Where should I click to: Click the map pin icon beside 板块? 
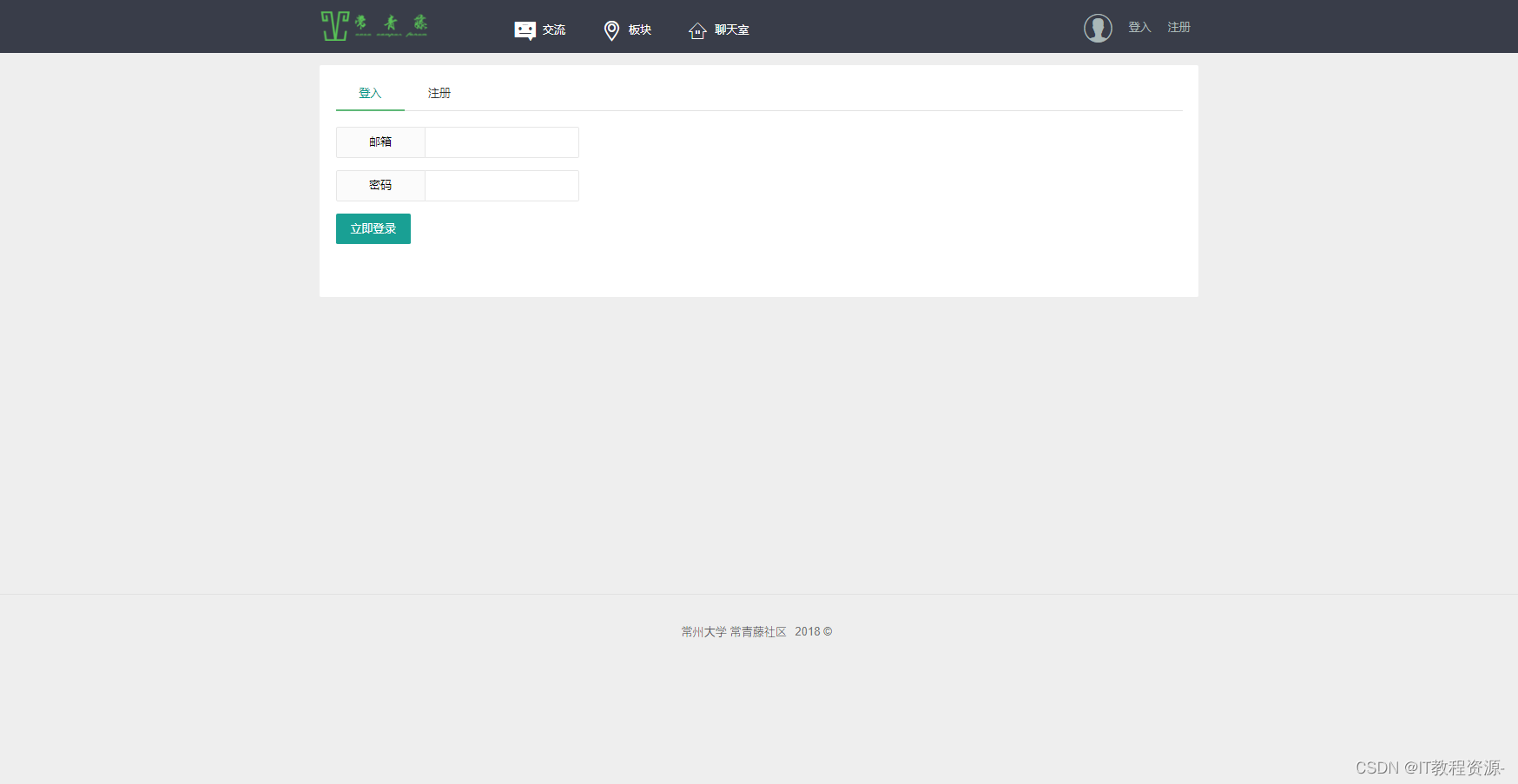coord(611,30)
